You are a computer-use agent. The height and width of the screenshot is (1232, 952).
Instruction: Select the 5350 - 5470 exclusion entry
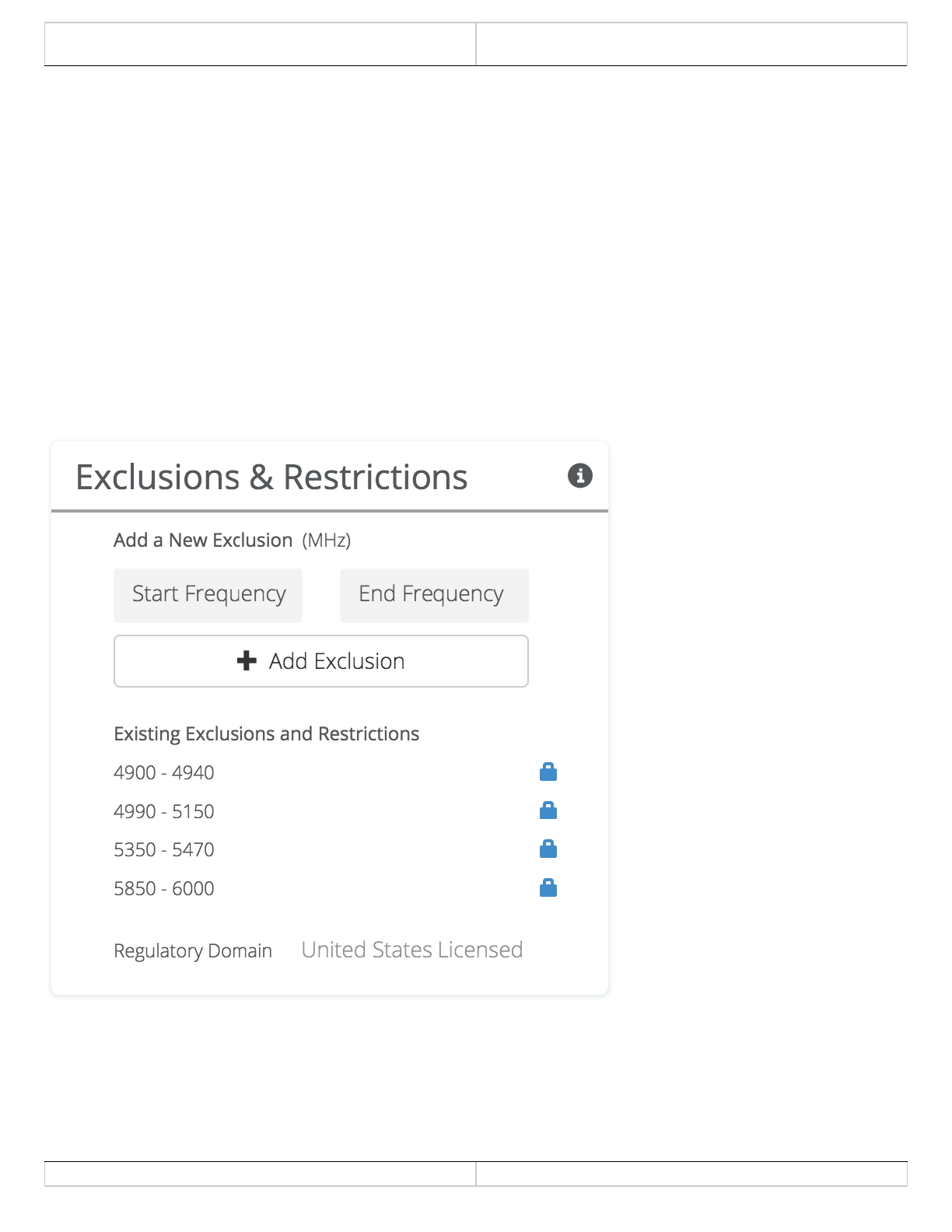coord(164,849)
